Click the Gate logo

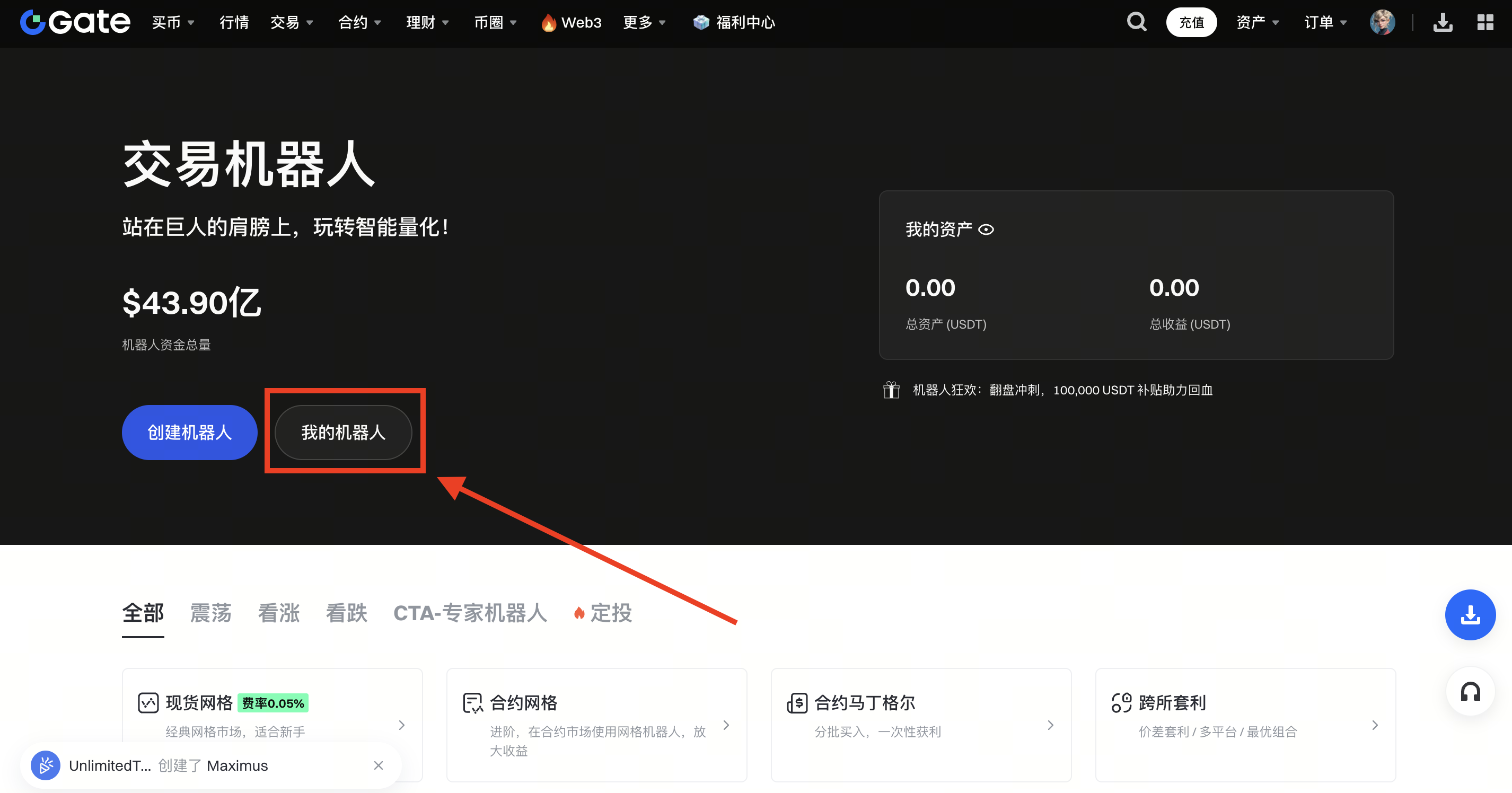click(x=75, y=22)
